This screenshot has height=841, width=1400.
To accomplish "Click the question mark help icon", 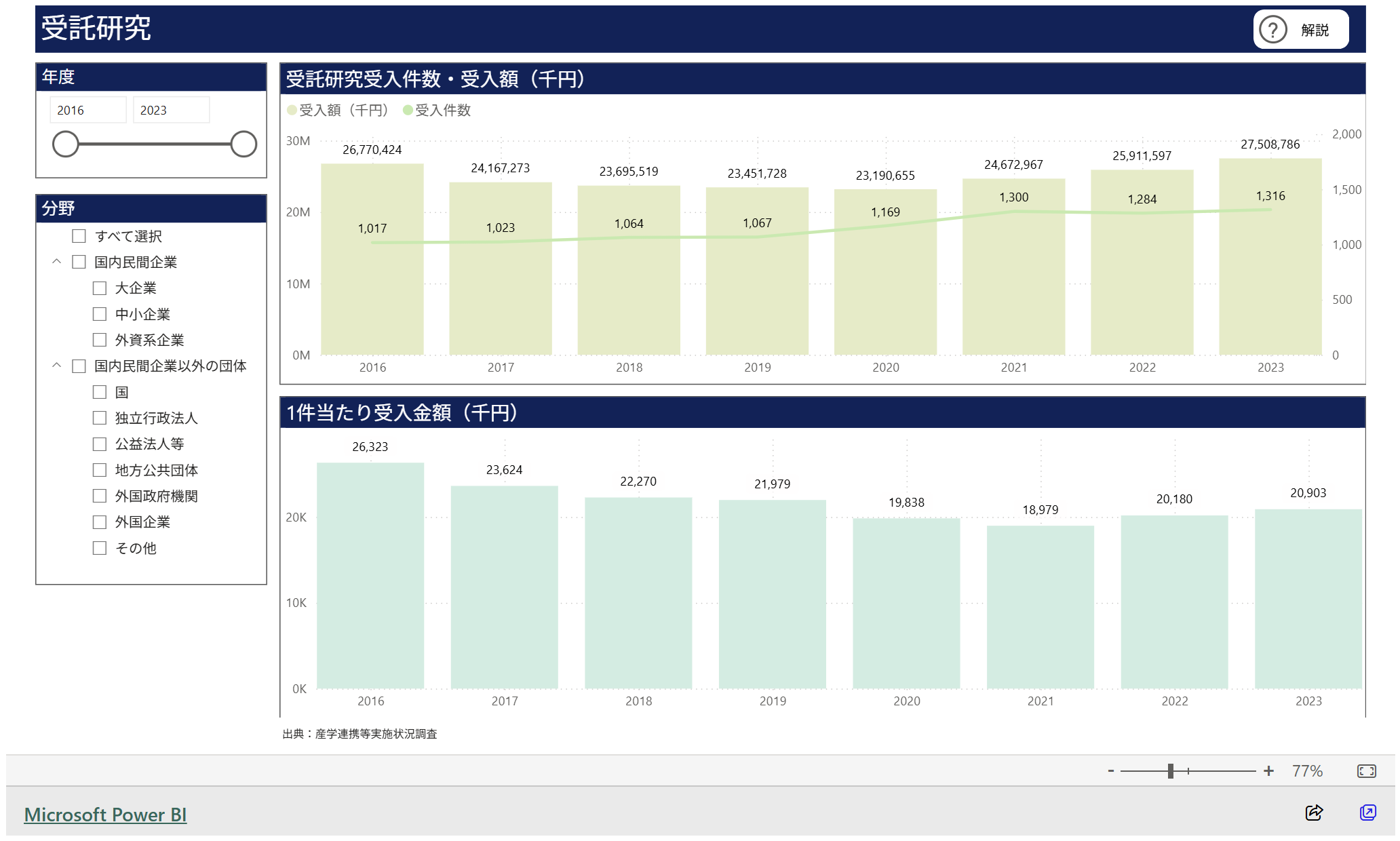I will pos(1272,30).
